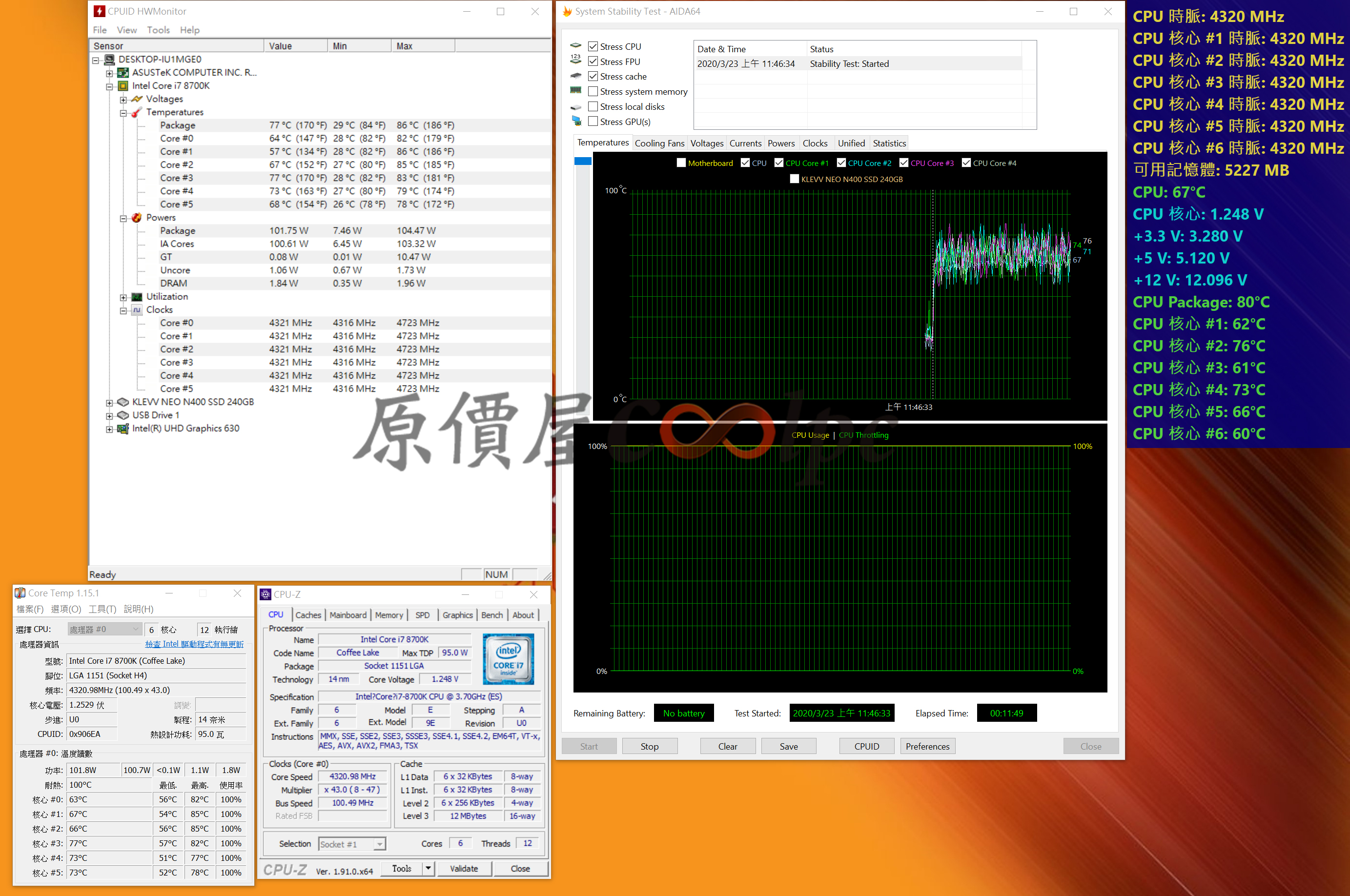Open the CPU-Z Selection Socket #1 dropdown

click(352, 843)
